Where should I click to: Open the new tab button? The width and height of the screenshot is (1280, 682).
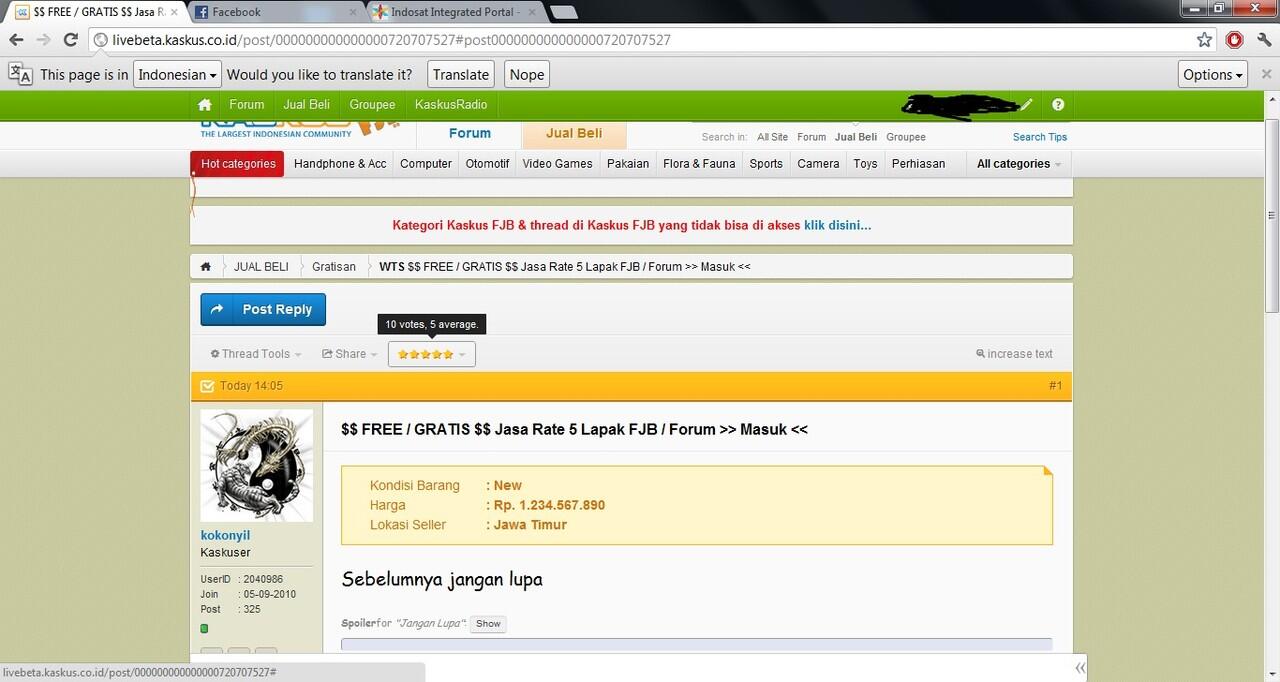(563, 12)
